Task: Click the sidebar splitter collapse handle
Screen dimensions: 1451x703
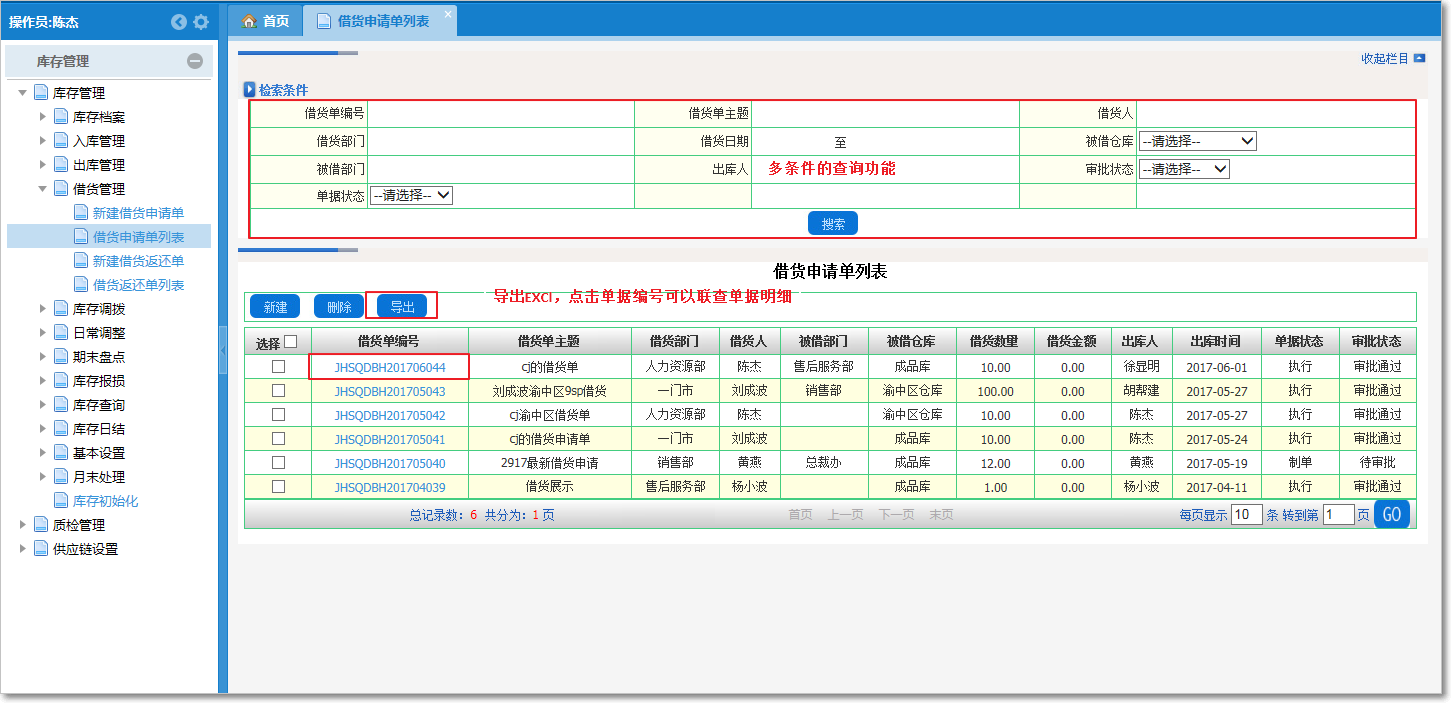Action: 222,348
